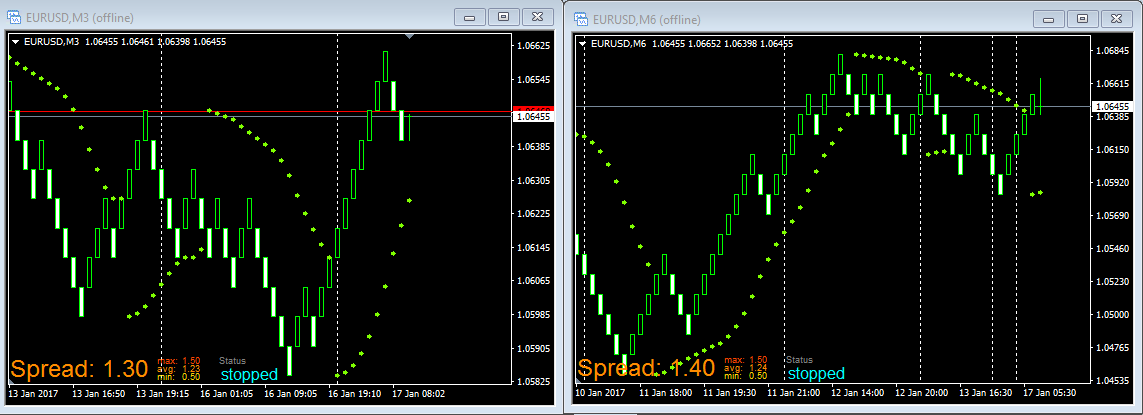
Task: Minimize the EURUSD,M3 chart window
Action: click(470, 16)
